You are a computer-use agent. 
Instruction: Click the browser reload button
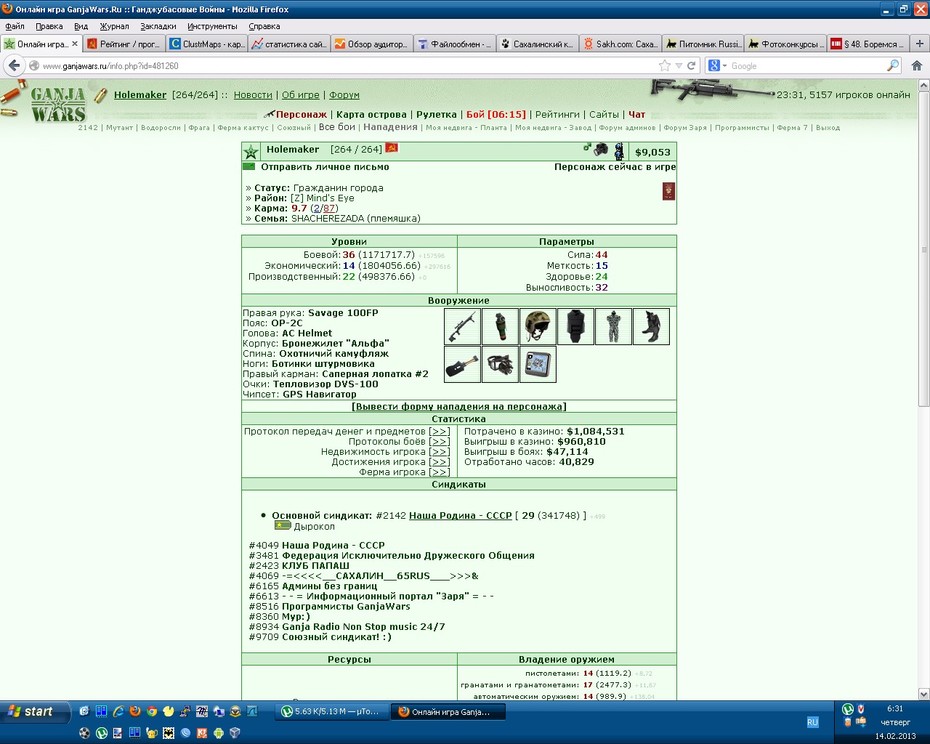(691, 66)
